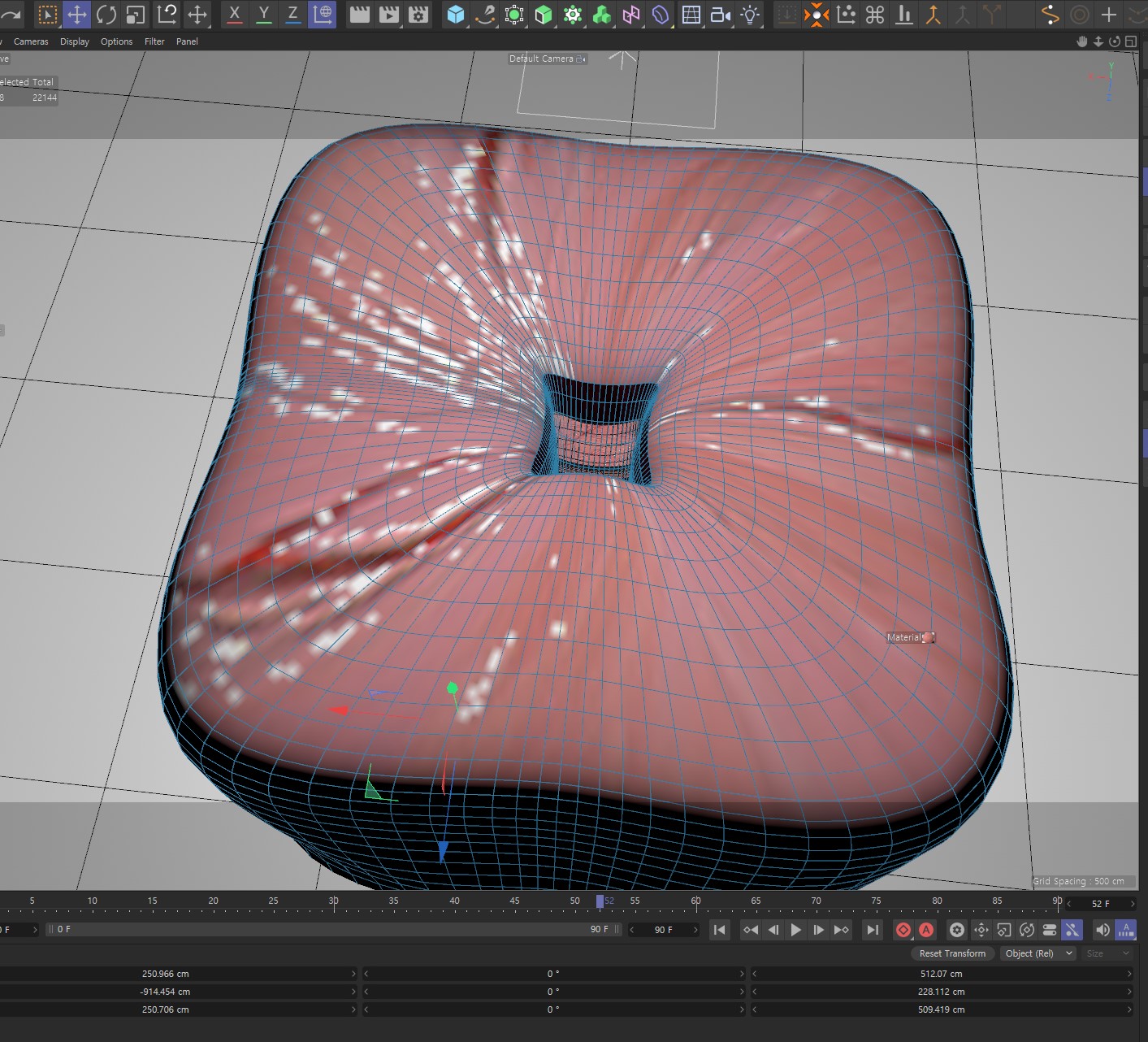
Task: Click the viewport orbit icon
Action: coord(1115,41)
